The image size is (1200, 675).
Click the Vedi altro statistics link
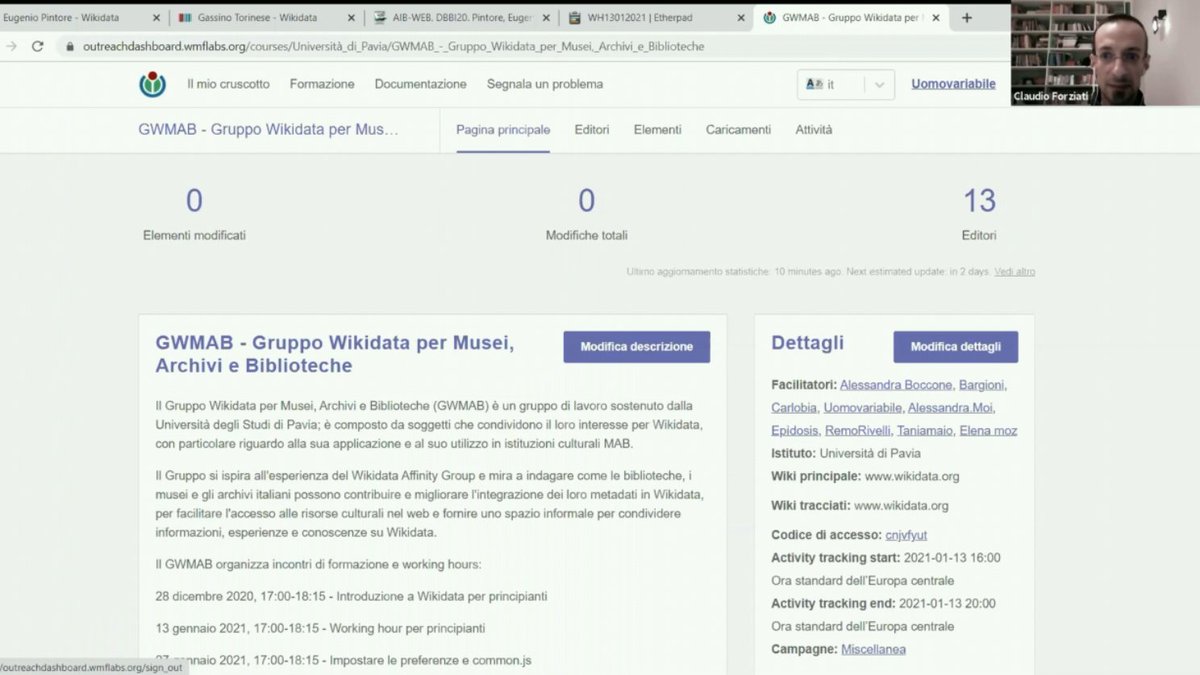tap(1014, 271)
